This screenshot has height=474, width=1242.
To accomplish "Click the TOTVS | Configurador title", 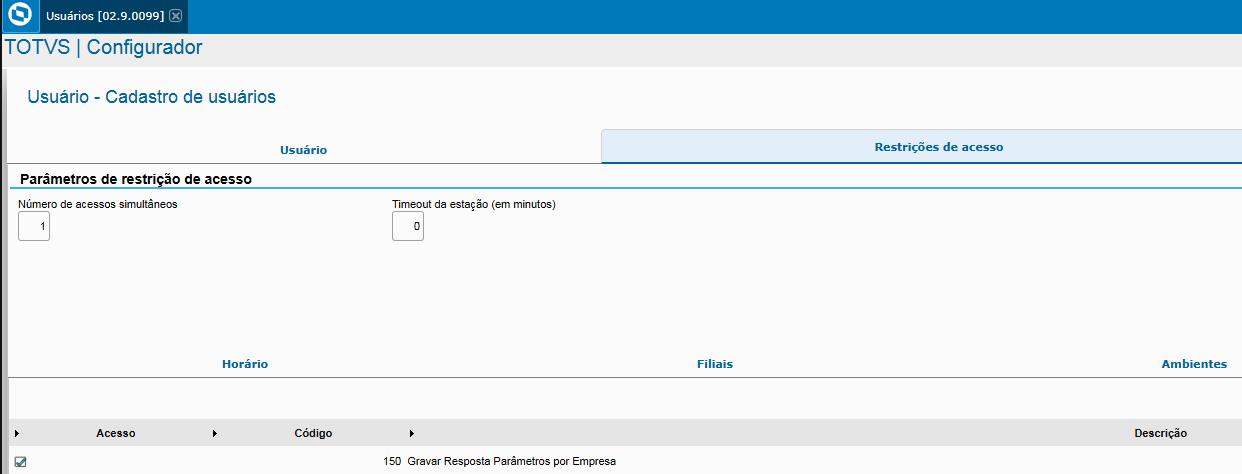I will tap(104, 47).
